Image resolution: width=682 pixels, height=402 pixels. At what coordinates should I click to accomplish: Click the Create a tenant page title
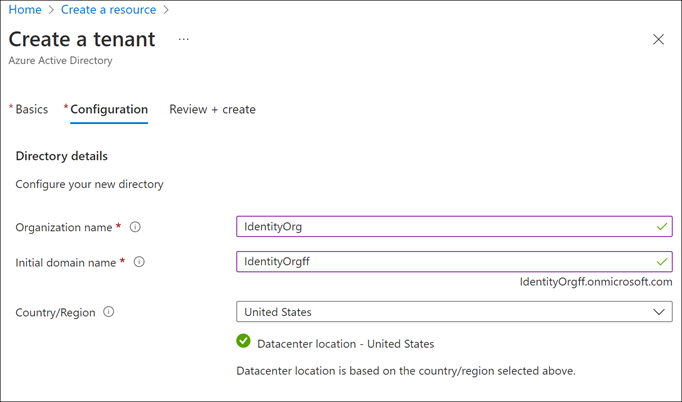(82, 39)
